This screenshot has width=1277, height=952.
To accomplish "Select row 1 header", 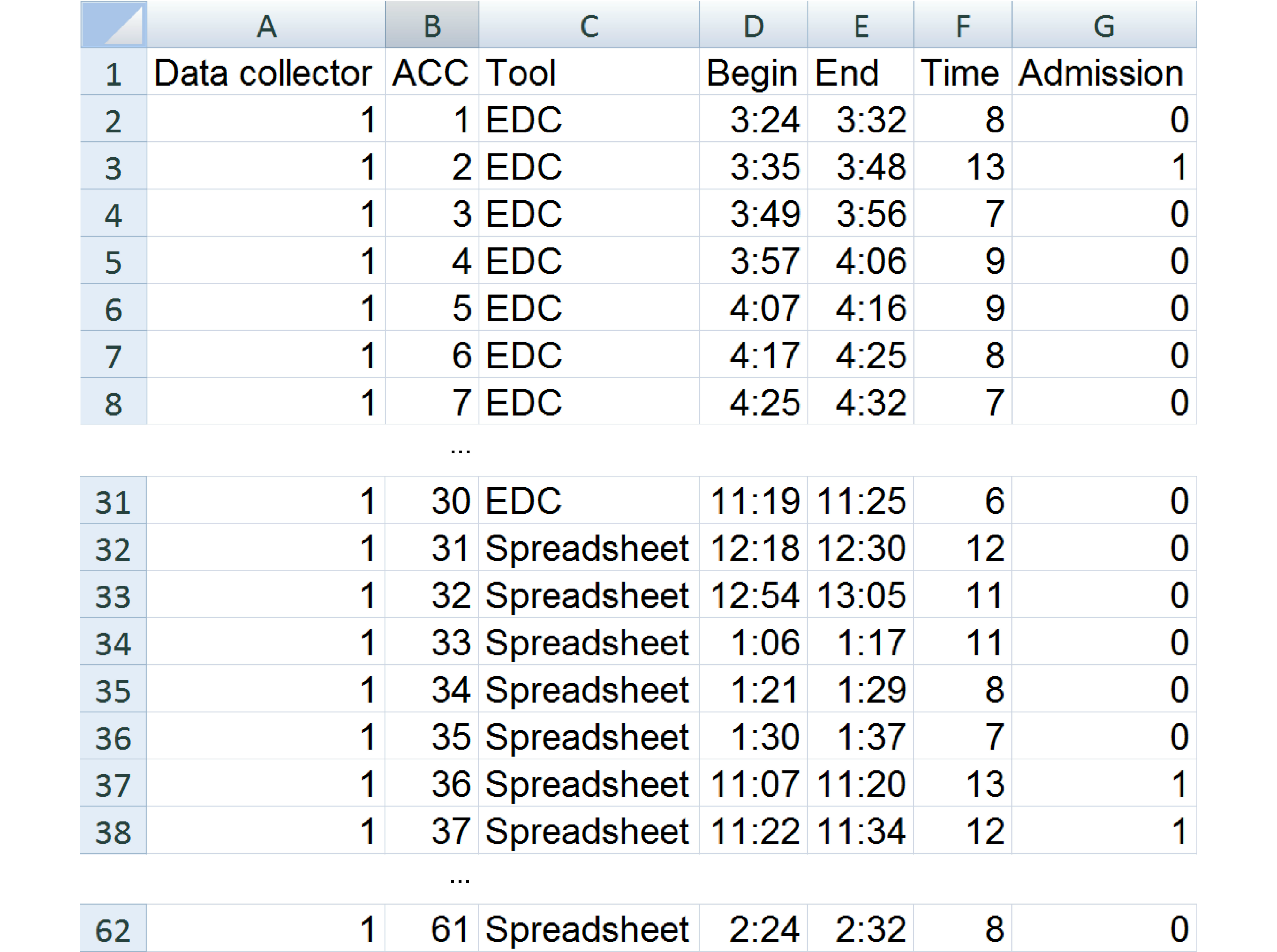I will [x=114, y=72].
